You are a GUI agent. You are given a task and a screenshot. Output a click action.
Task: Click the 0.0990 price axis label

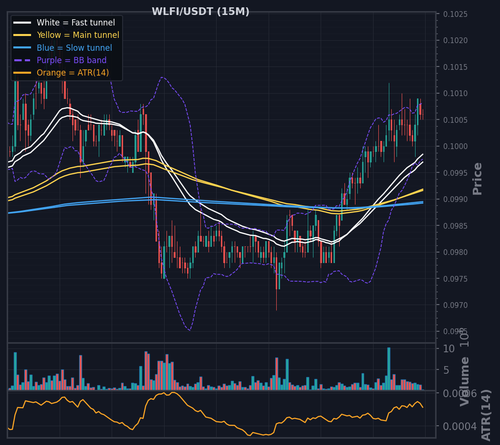point(455,199)
